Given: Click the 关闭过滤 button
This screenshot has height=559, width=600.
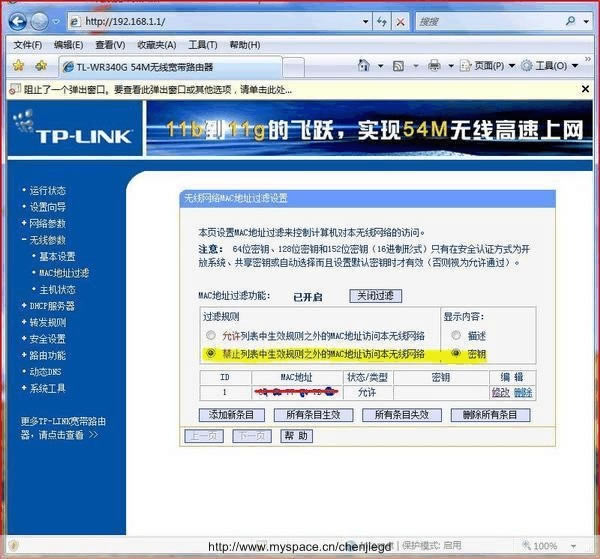Looking at the screenshot, I should tap(375, 296).
